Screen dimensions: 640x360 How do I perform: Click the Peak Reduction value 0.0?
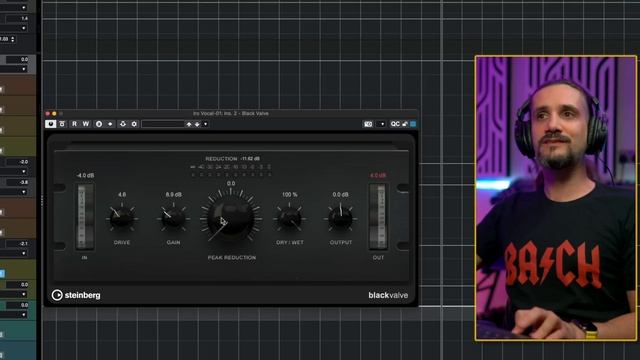pyautogui.click(x=231, y=184)
